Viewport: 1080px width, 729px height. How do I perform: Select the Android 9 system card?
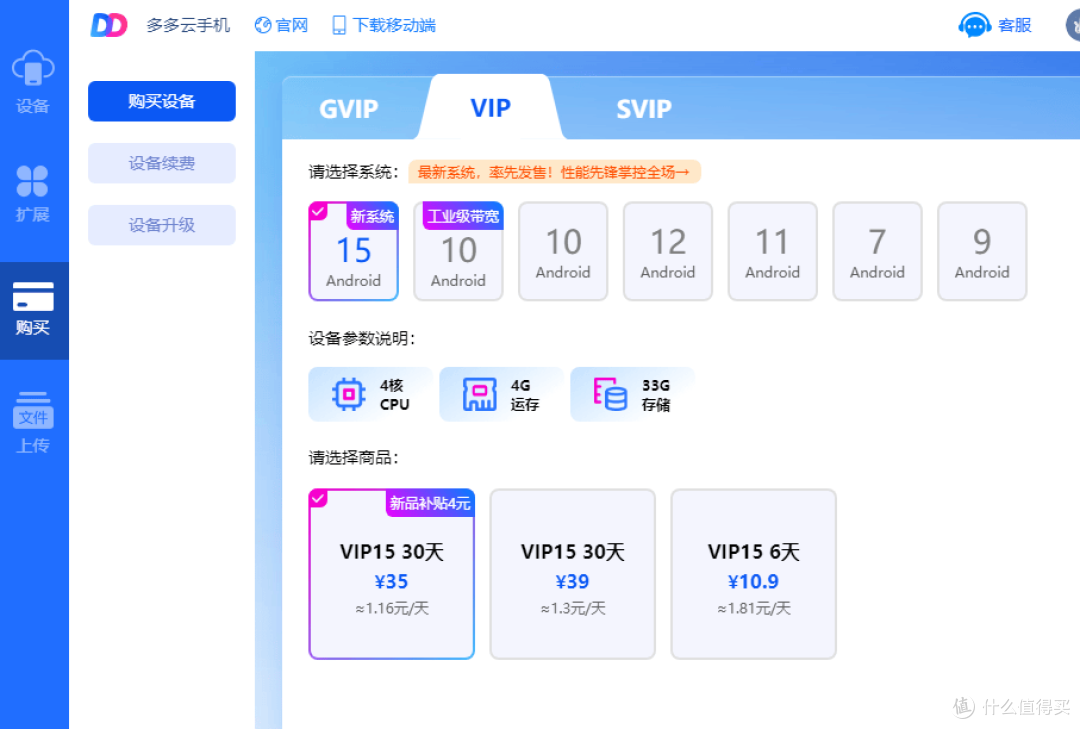982,251
